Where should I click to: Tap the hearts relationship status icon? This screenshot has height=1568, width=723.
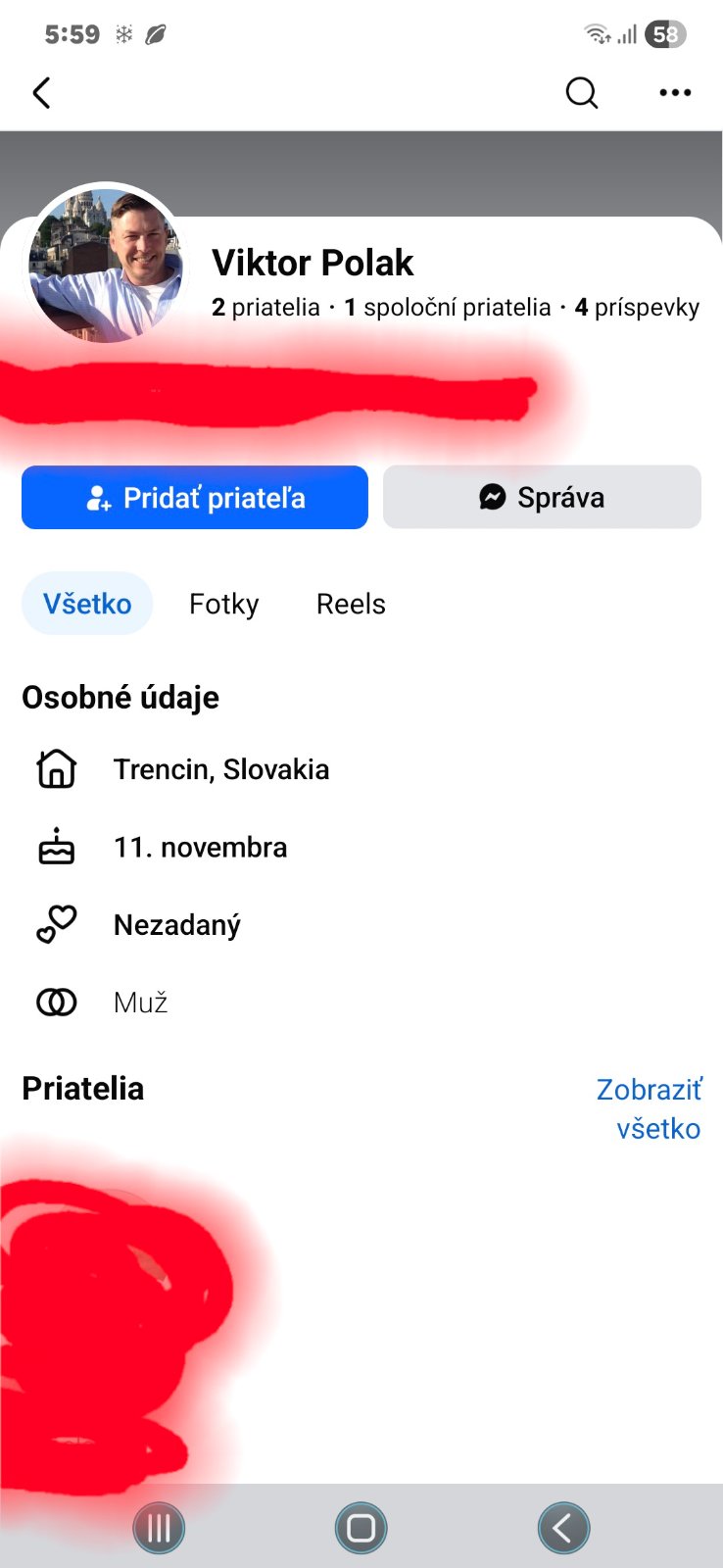(x=56, y=924)
